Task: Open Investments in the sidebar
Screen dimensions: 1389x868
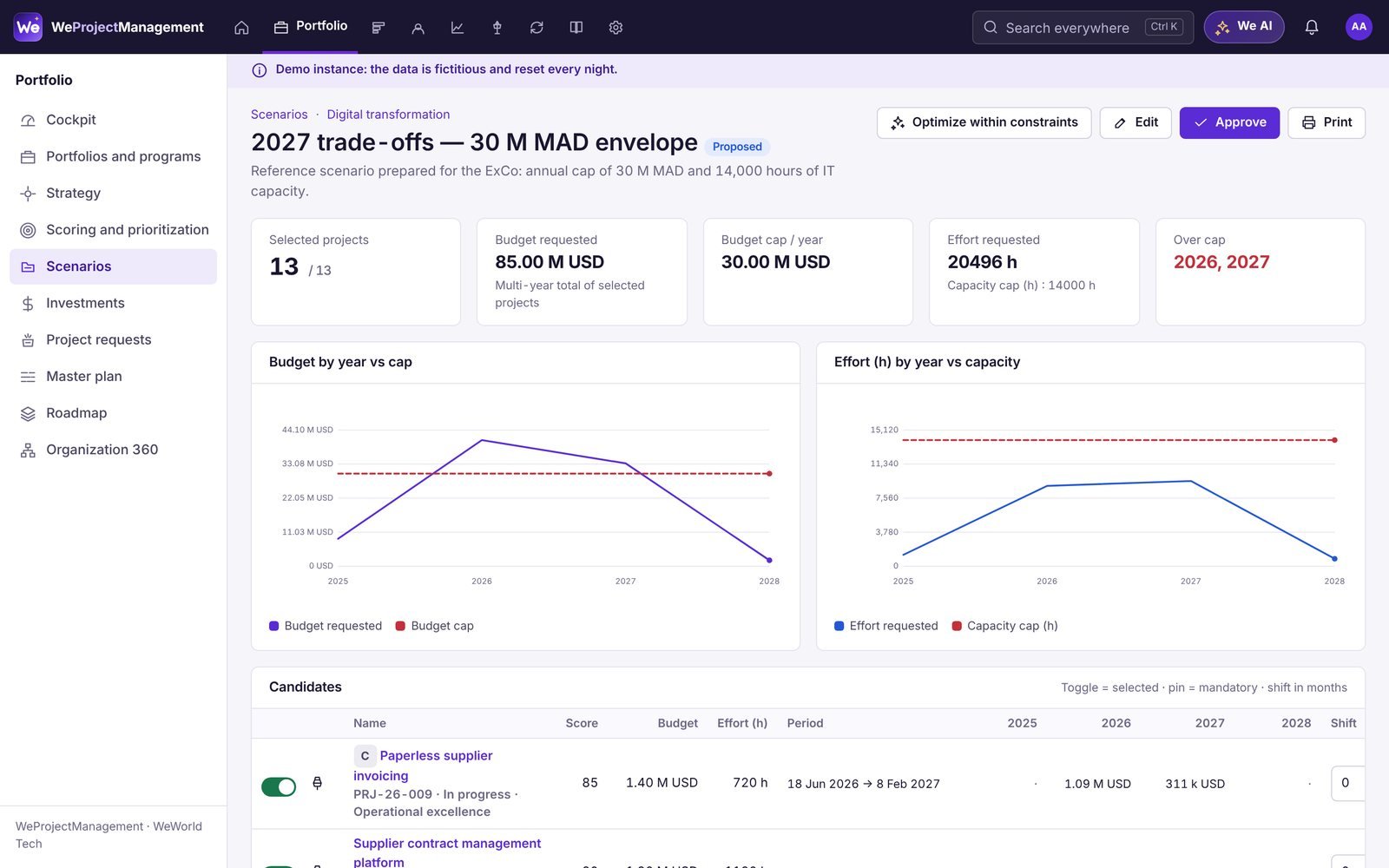Action: [113, 303]
